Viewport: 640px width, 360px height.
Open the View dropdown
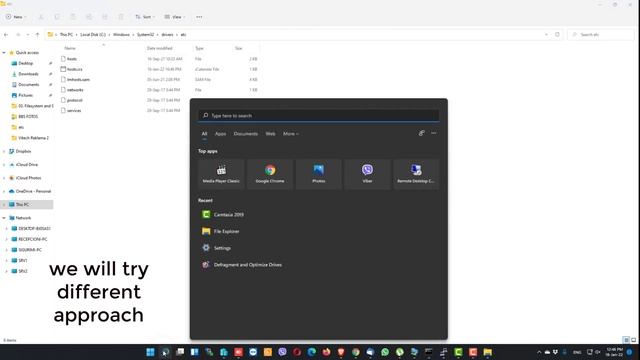(x=175, y=17)
